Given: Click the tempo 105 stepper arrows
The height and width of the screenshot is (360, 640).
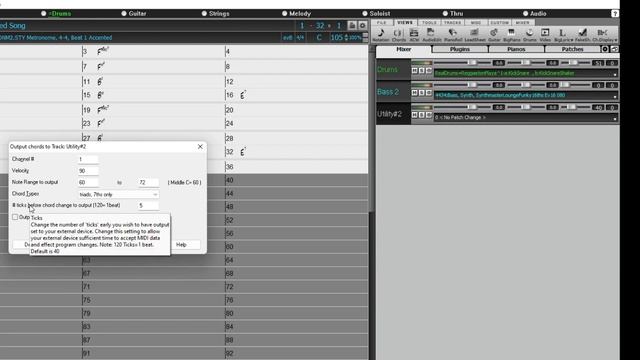Looking at the screenshot, I should (x=347, y=38).
